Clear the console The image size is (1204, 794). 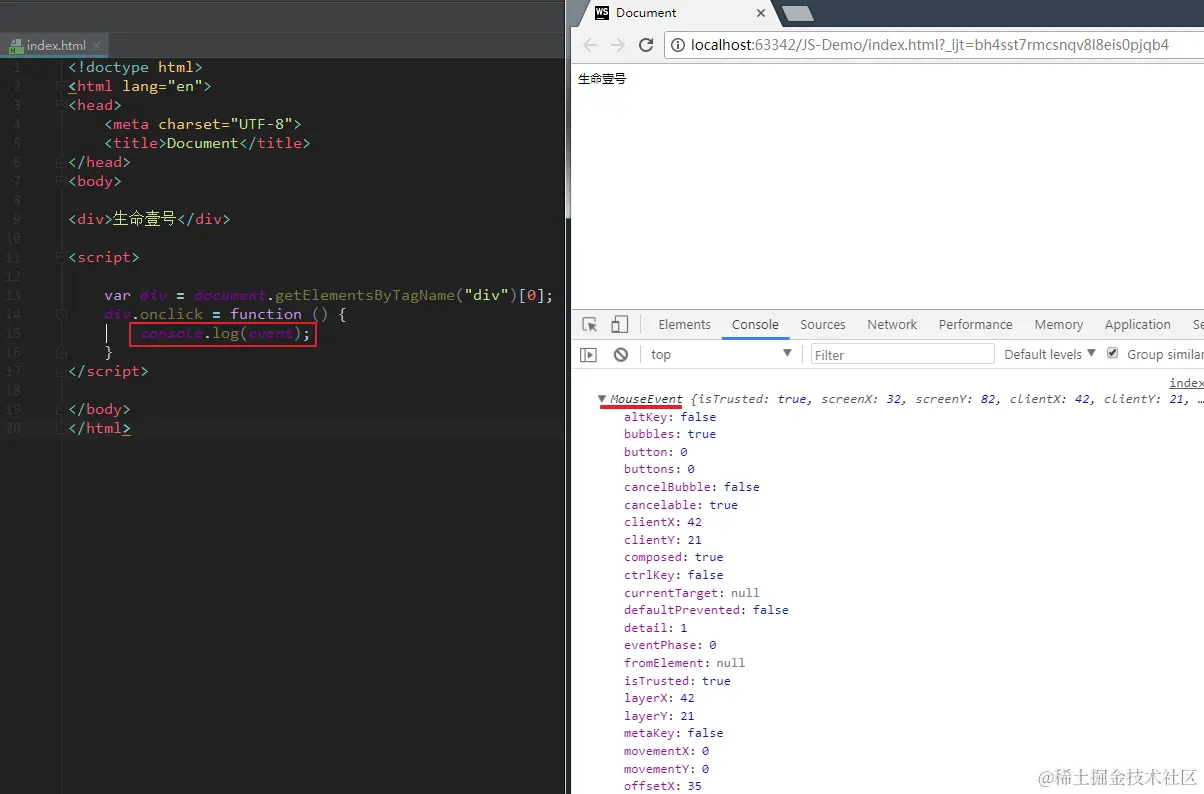pyautogui.click(x=621, y=354)
